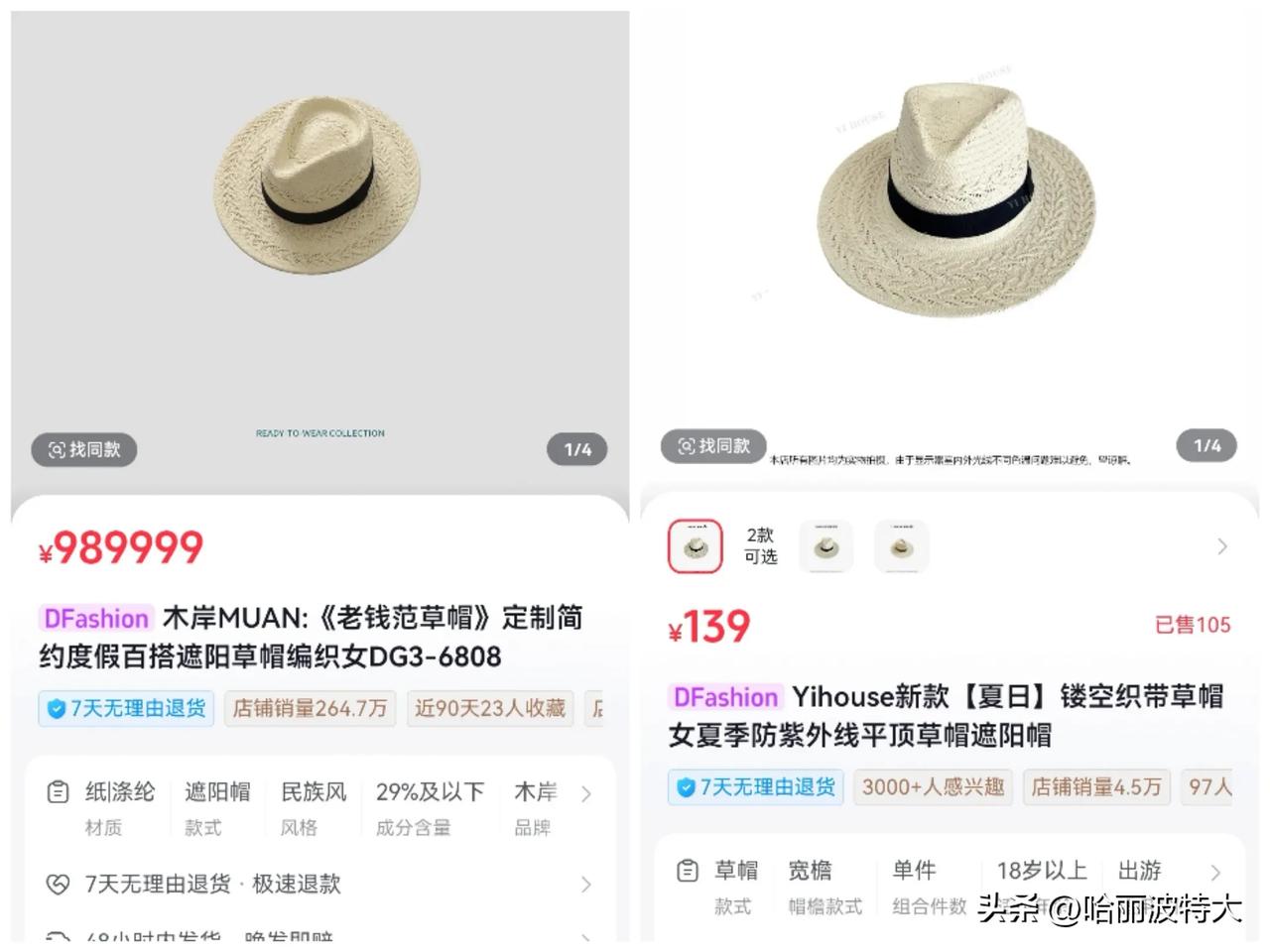Select the first red-outlined hat variant thumbnail

(x=696, y=546)
